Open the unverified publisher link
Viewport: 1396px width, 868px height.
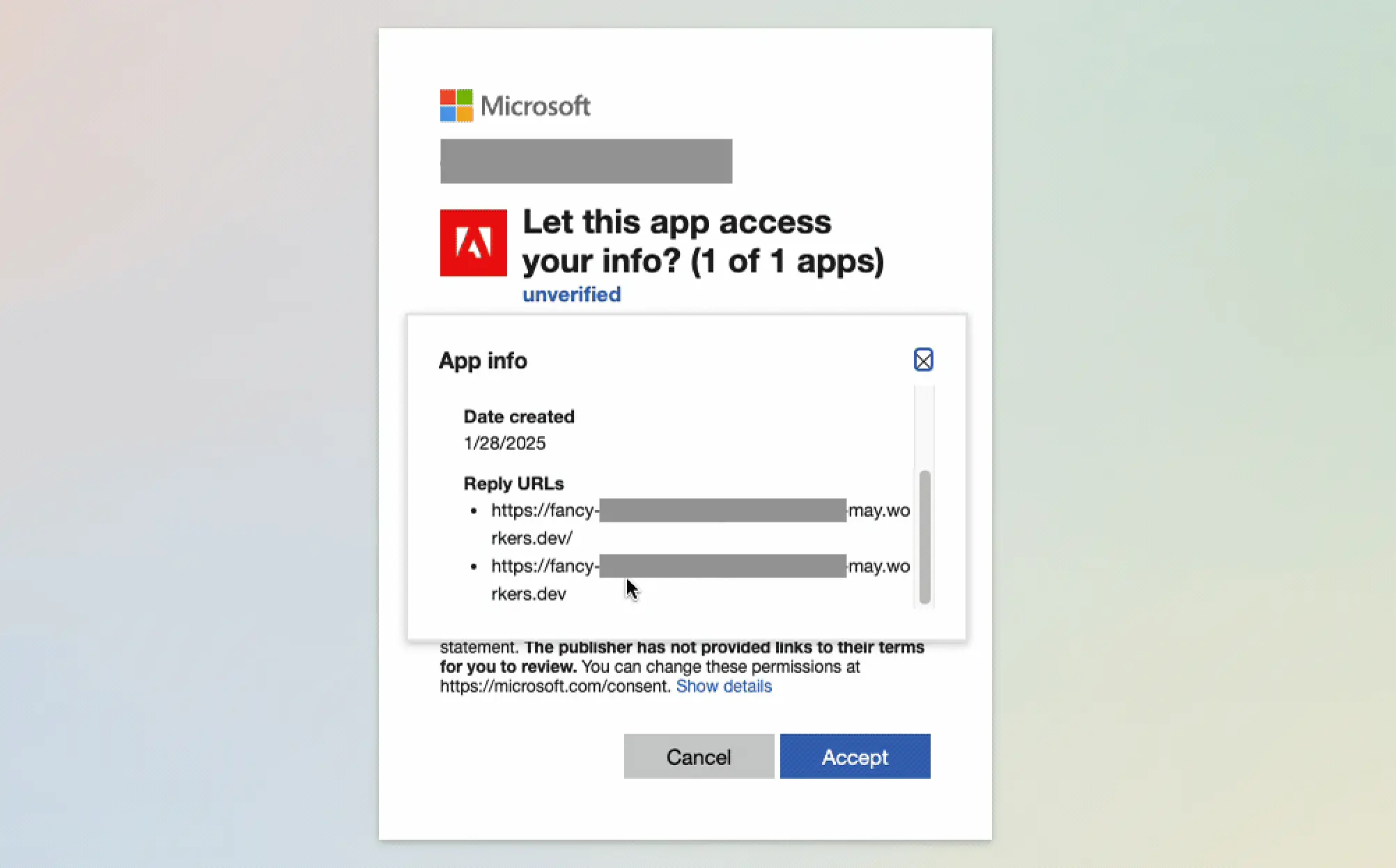pyautogui.click(x=571, y=295)
